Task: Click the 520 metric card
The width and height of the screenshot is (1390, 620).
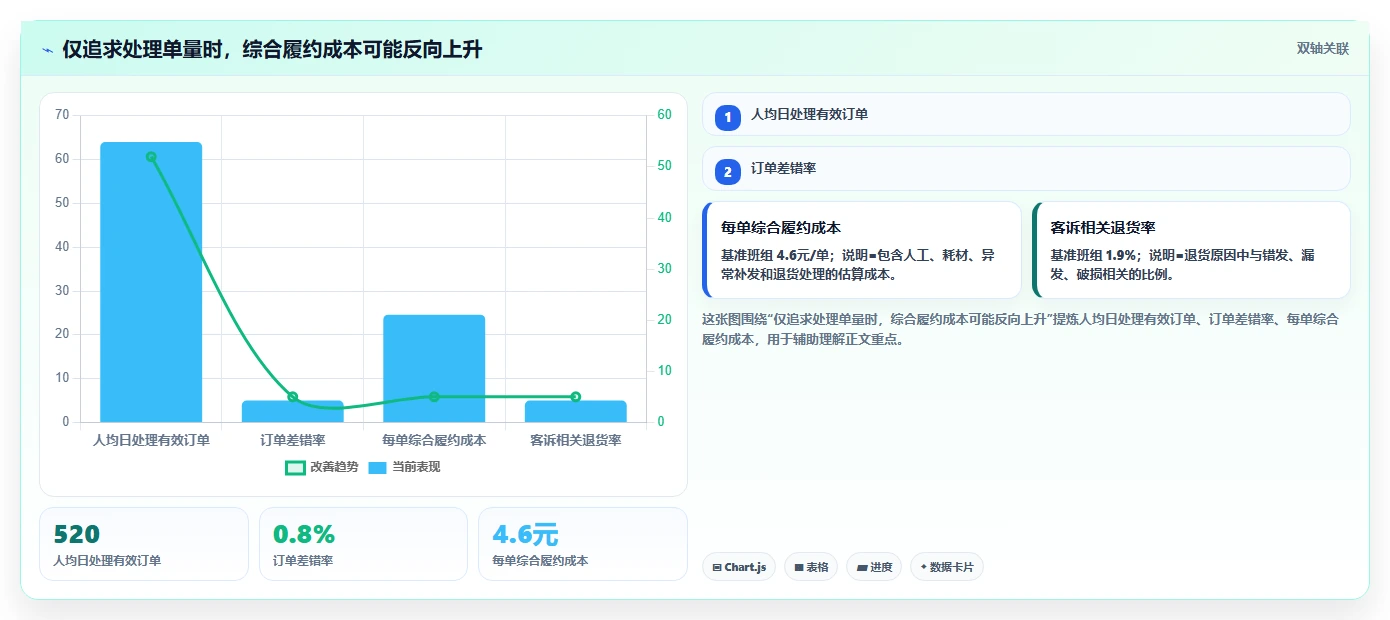Action: (x=144, y=544)
